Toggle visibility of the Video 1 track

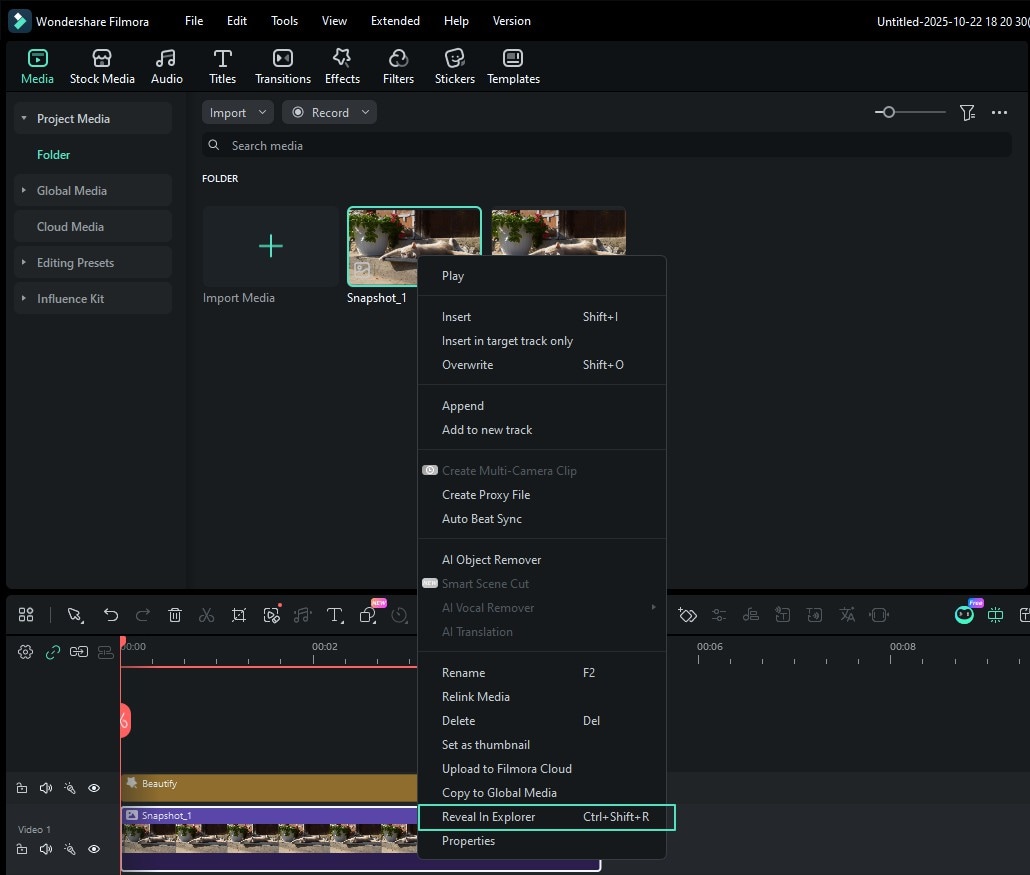click(94, 849)
